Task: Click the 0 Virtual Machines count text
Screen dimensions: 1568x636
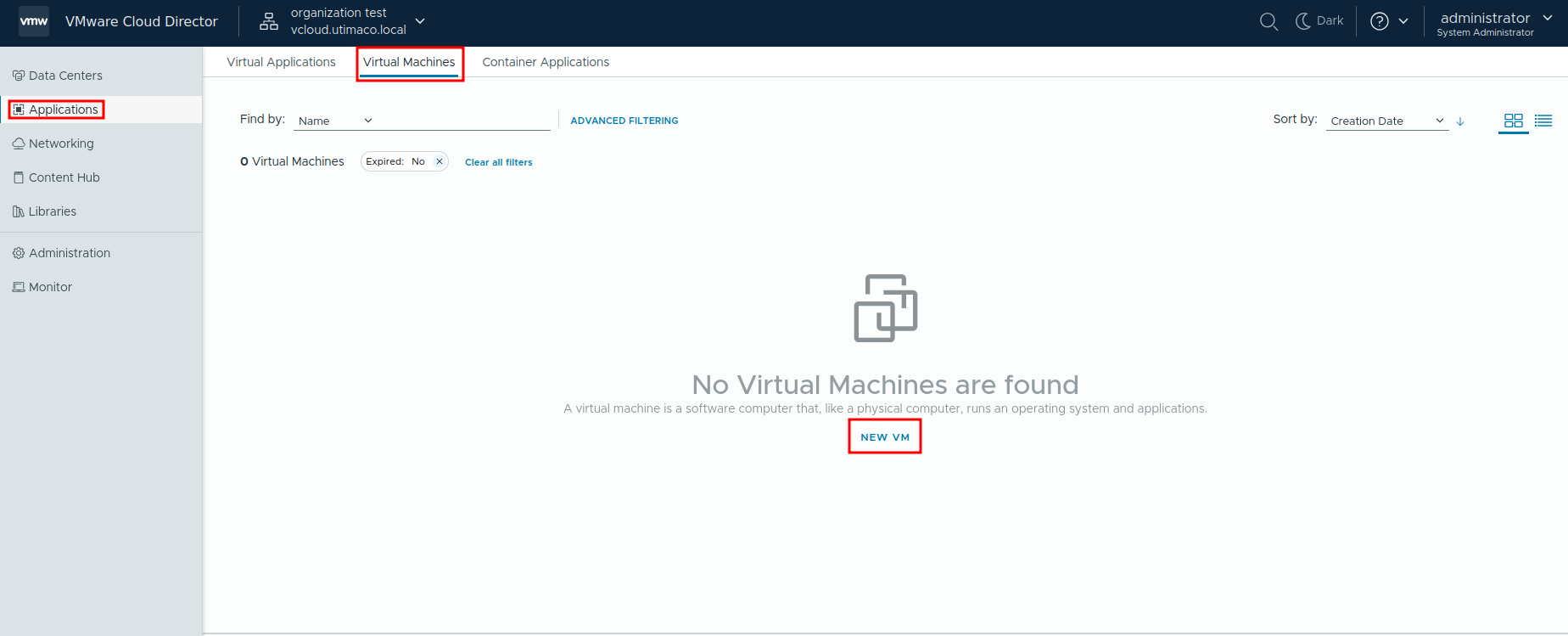Action: (292, 161)
